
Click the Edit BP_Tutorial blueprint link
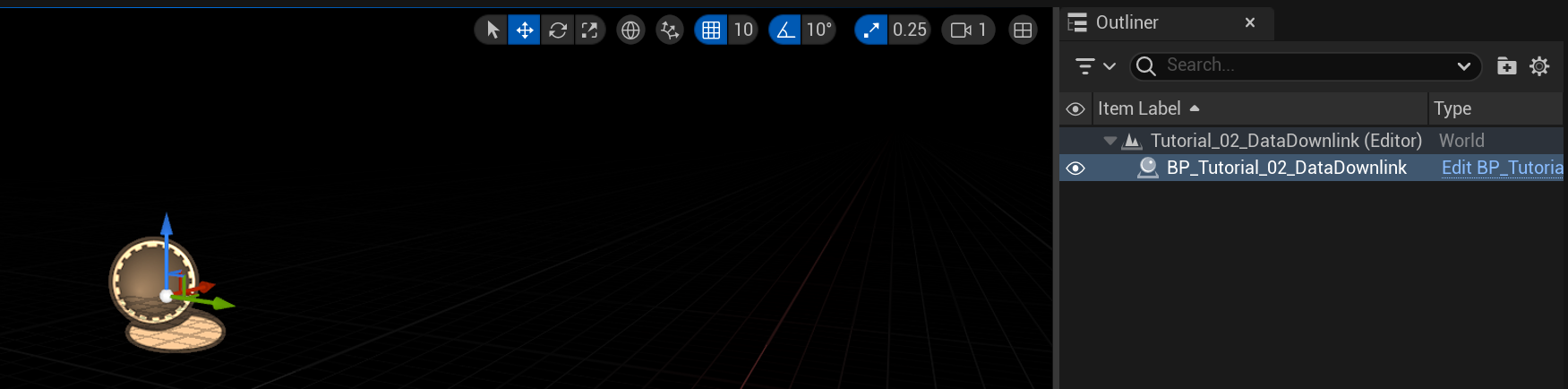tap(1502, 168)
